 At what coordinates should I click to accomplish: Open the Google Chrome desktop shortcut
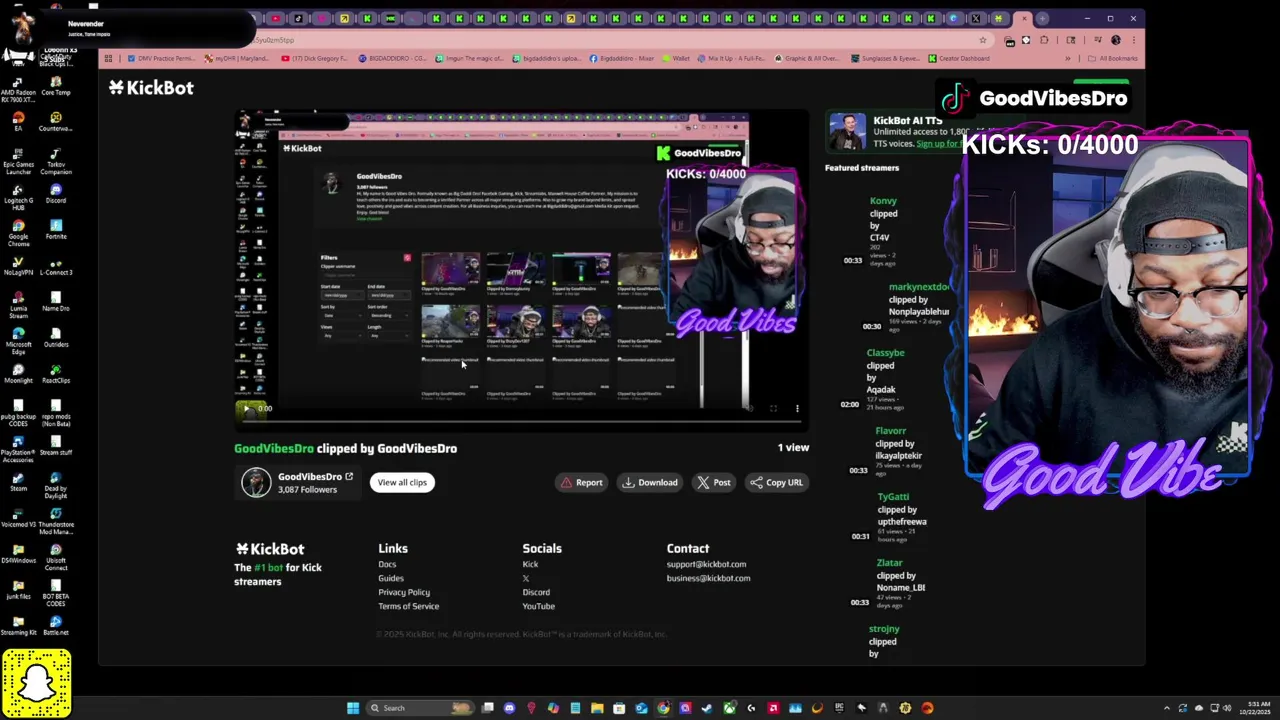(x=18, y=233)
